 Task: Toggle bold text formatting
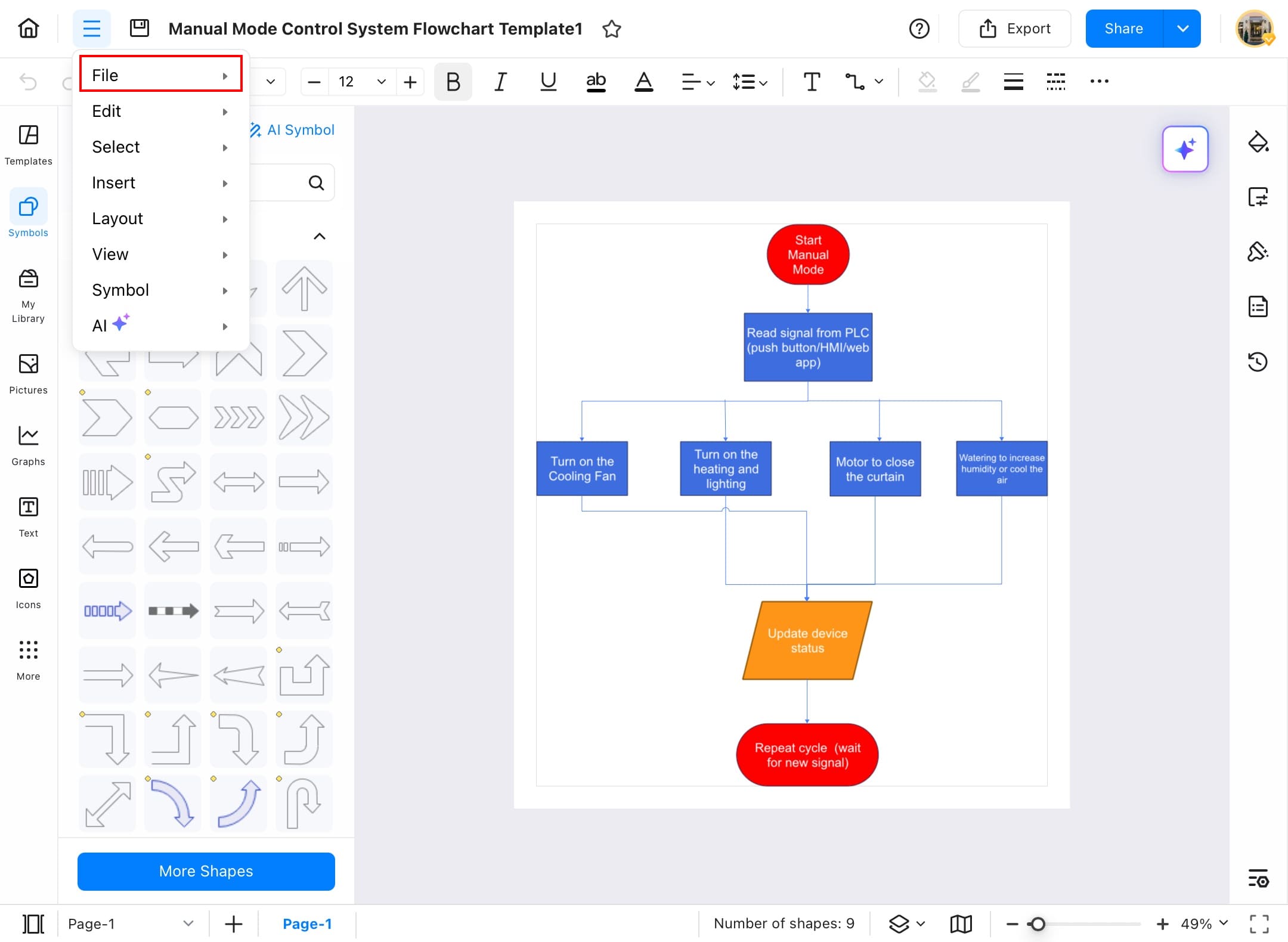click(453, 82)
